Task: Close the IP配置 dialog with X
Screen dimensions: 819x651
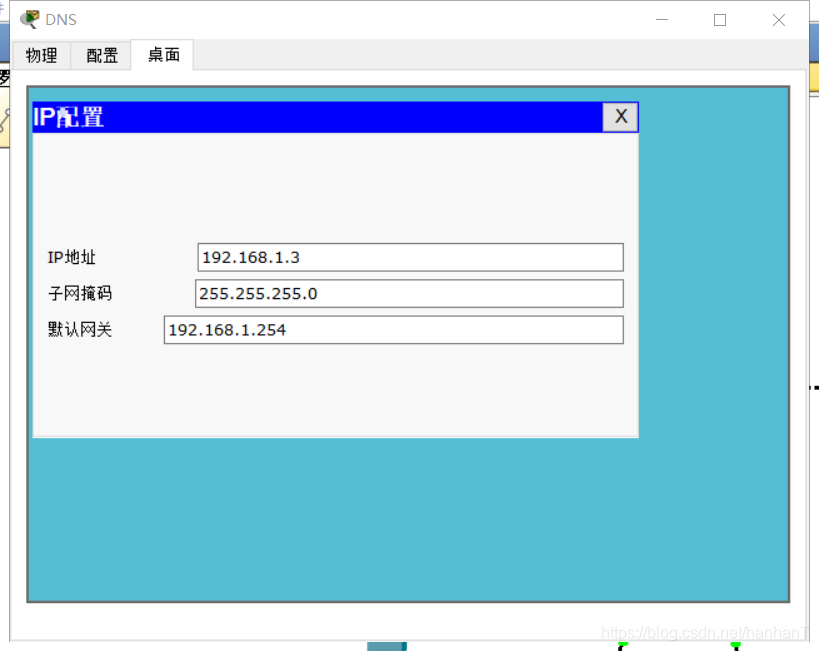Action: pos(620,117)
